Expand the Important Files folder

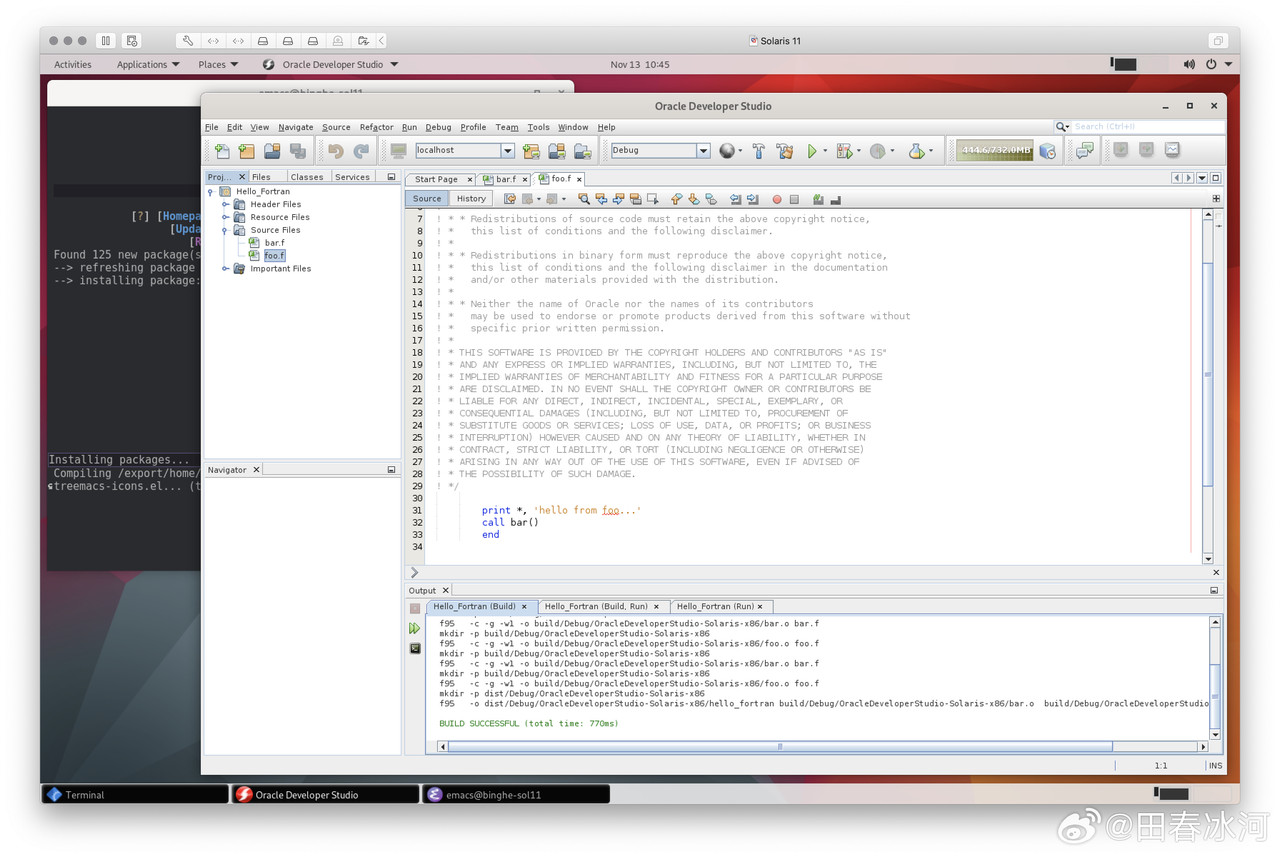click(x=225, y=269)
